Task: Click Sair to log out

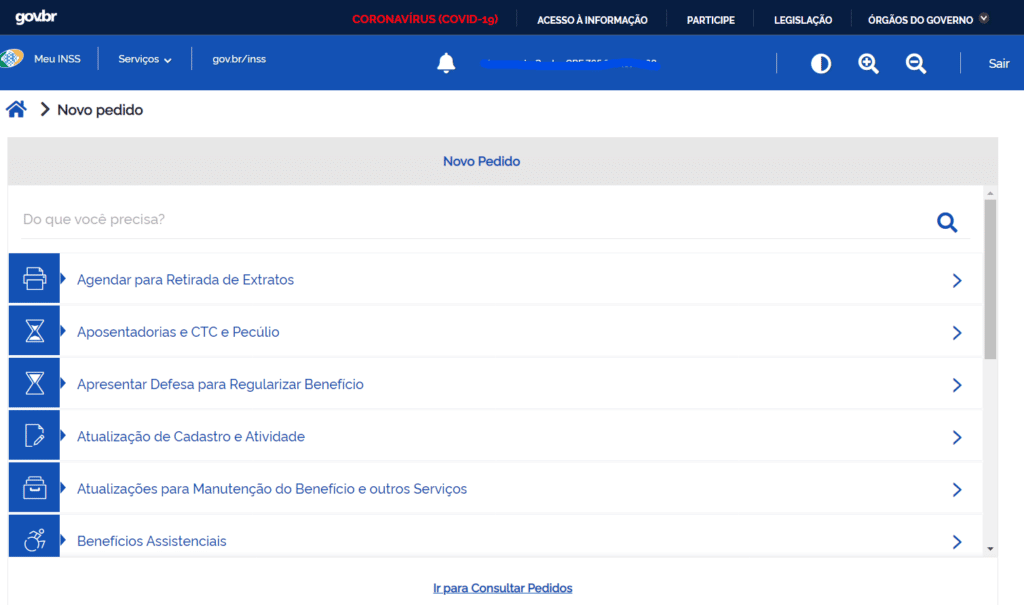Action: (998, 63)
